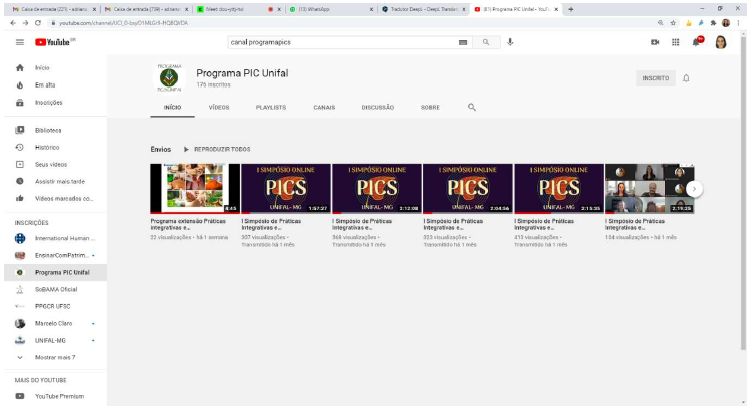
Task: Open the YouTube apps grid icon
Action: 675,42
